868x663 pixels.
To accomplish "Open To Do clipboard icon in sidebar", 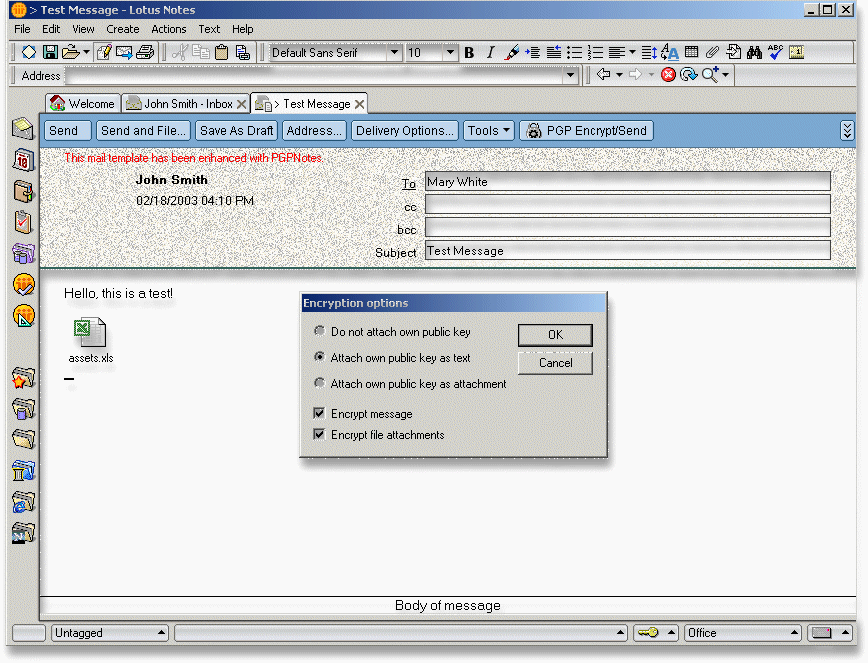I will [x=23, y=222].
